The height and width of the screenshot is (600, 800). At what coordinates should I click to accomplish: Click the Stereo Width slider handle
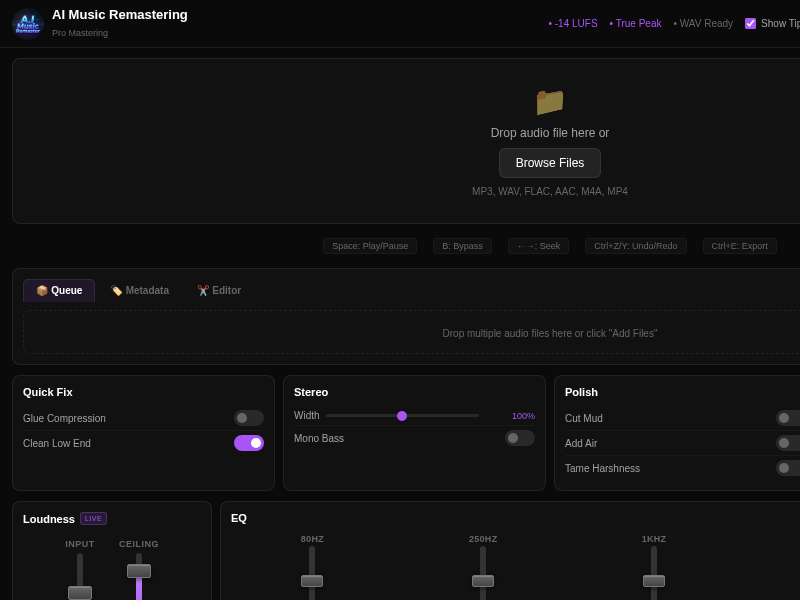(402, 416)
